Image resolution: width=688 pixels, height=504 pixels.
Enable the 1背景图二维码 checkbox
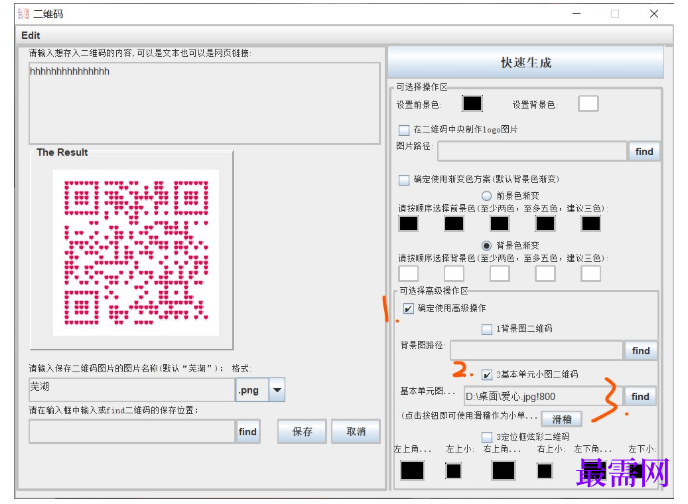pos(487,329)
